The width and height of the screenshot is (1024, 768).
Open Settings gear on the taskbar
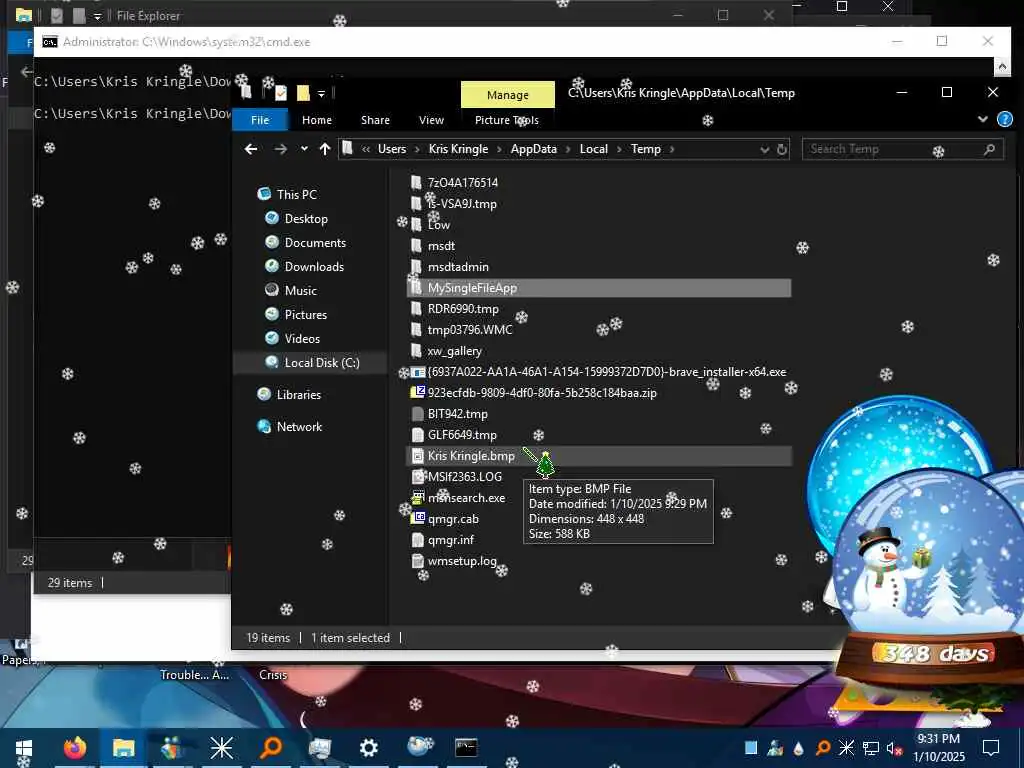pyautogui.click(x=369, y=748)
